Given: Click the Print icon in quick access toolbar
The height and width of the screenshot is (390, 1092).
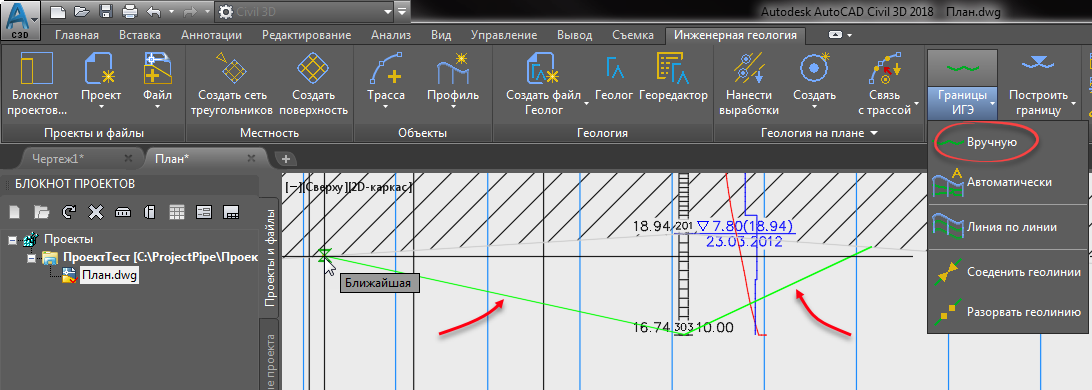Looking at the screenshot, I should point(130,12).
